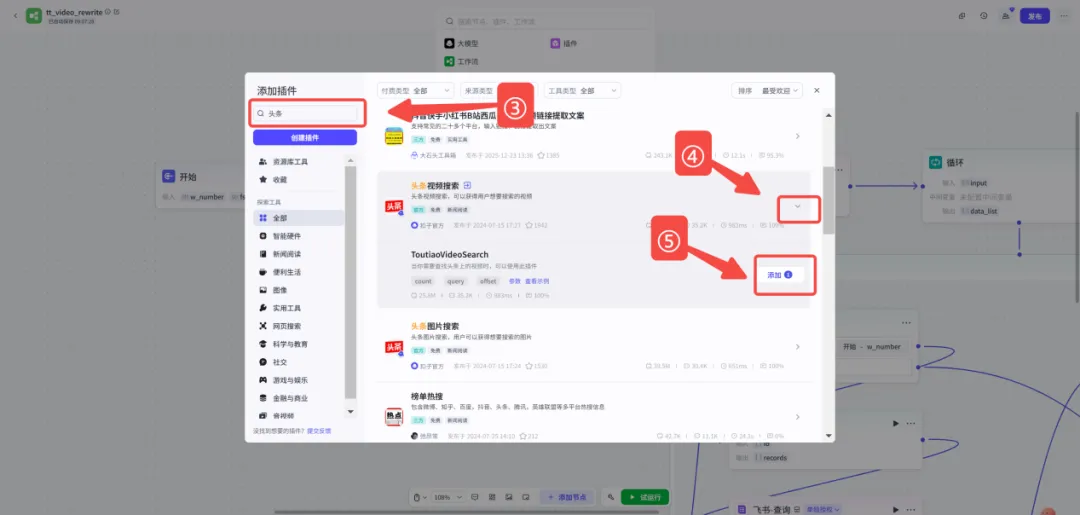Click the star count icon on 头条图片搜索
Viewport: 1080px width, 515px height.
pyautogui.click(x=528, y=366)
